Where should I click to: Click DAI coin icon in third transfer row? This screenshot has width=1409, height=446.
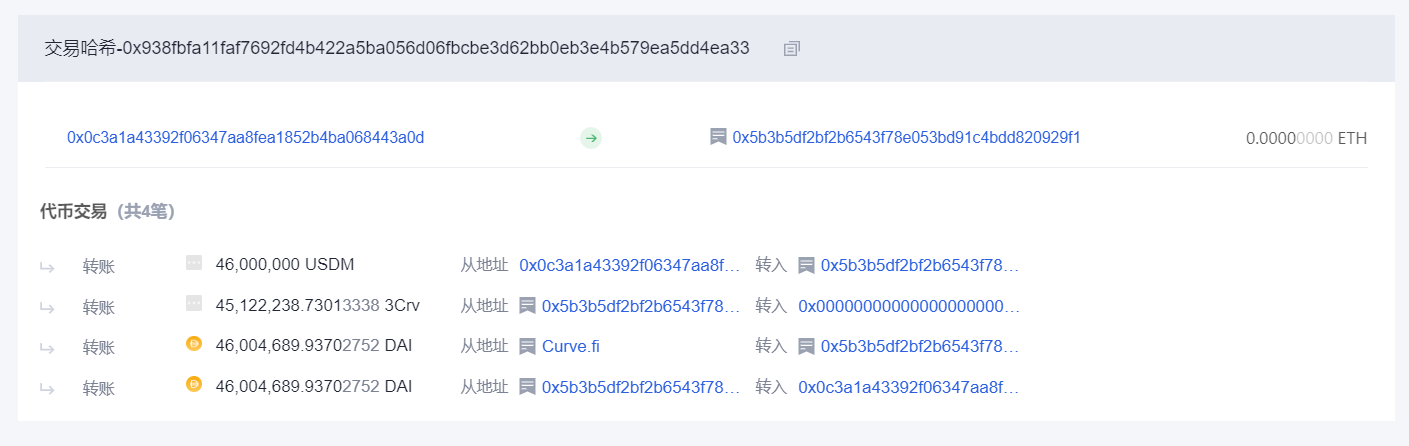194,344
